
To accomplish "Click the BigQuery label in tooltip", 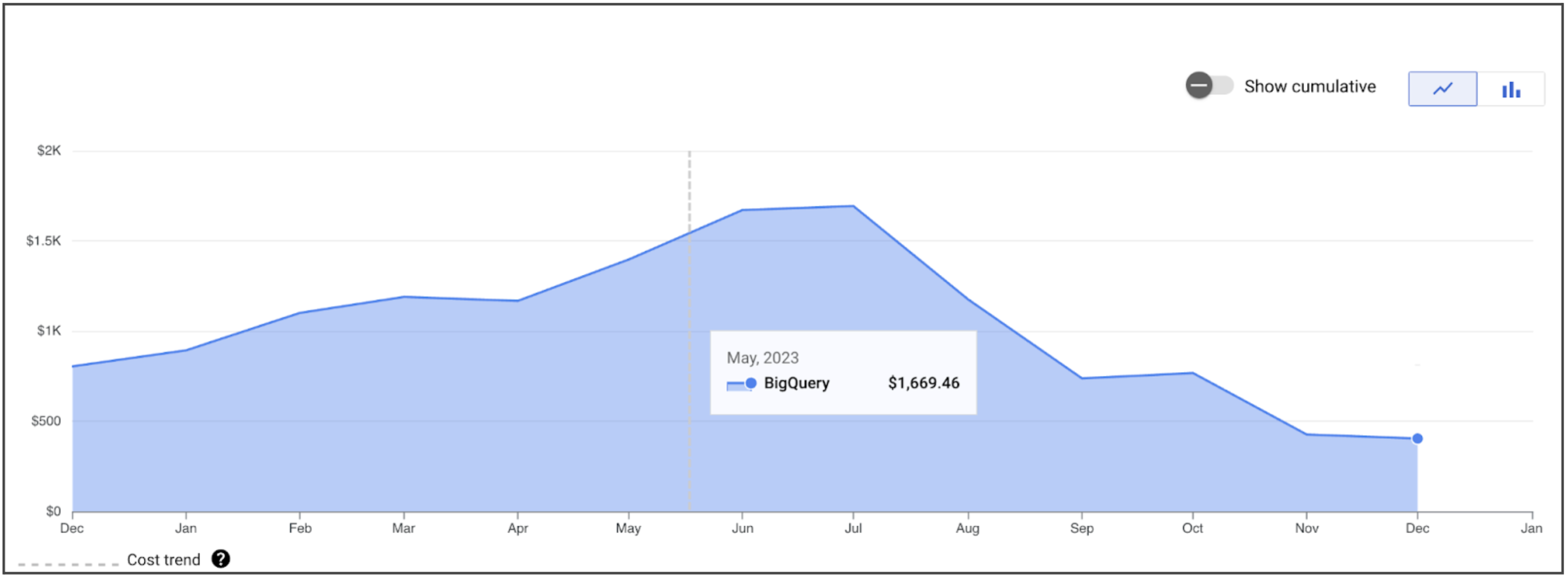I will tap(796, 383).
